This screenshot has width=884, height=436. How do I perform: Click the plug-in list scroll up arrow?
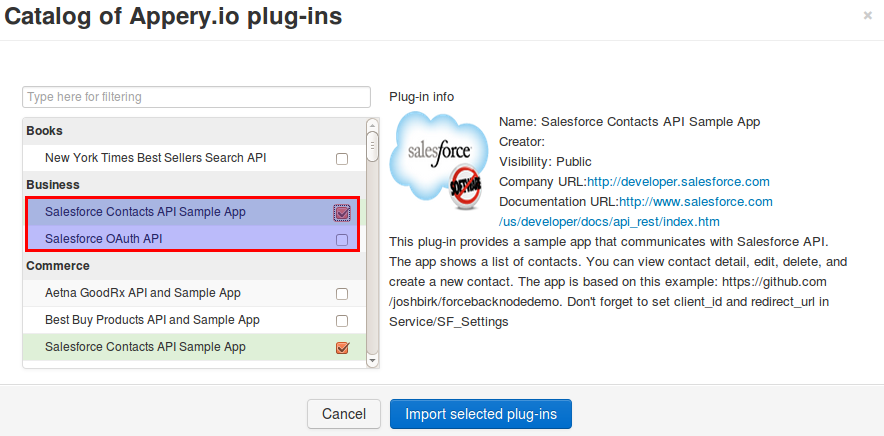point(372,125)
